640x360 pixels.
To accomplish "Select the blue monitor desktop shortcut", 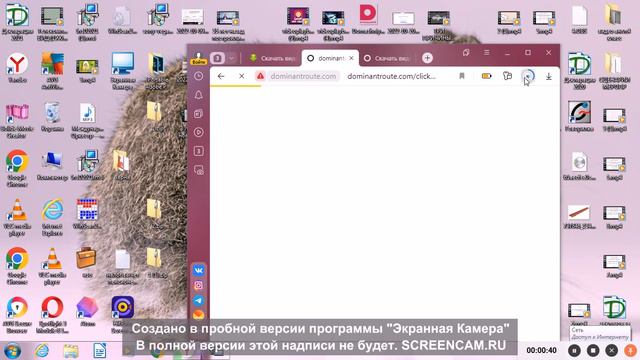I will coord(122,71).
